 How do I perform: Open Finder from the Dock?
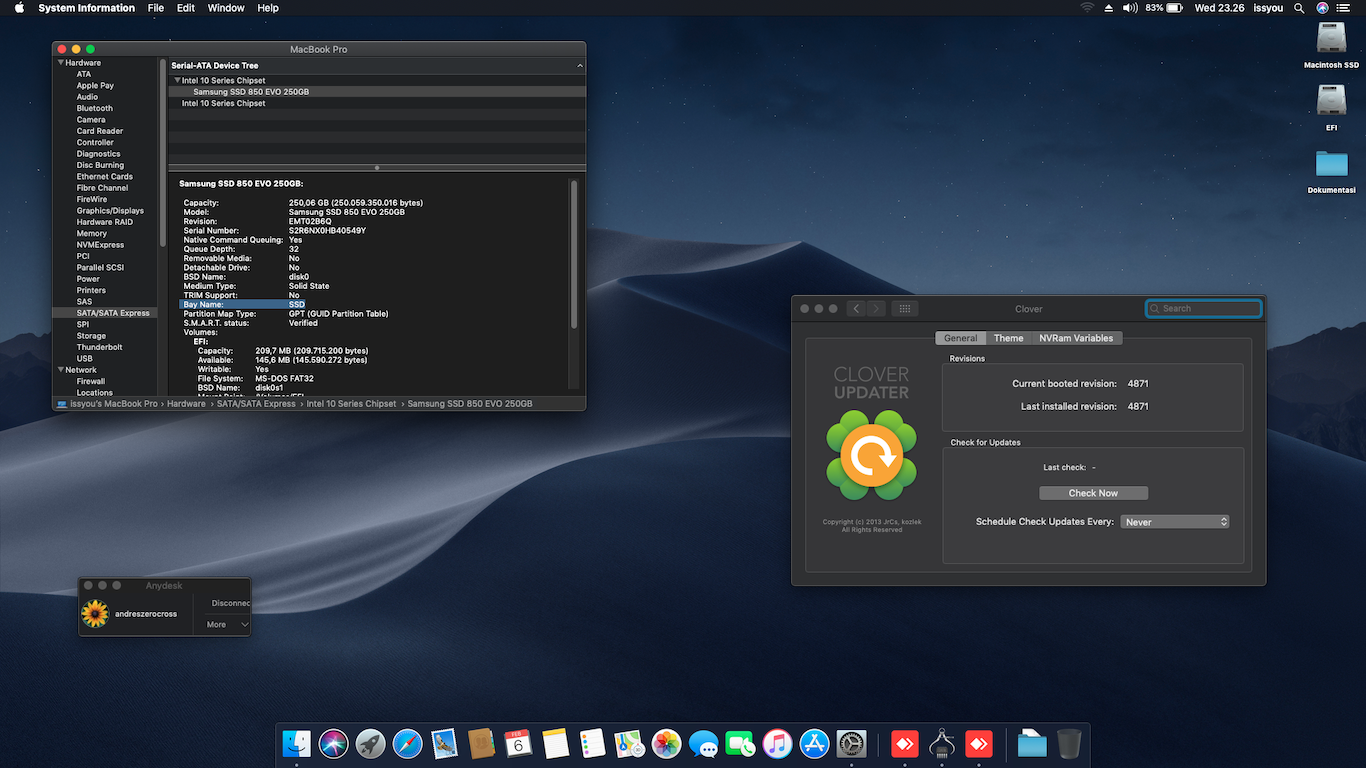click(x=297, y=743)
